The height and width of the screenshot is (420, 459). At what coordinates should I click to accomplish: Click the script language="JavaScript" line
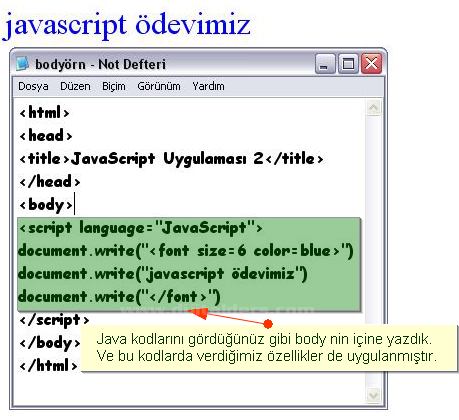tap(141, 228)
